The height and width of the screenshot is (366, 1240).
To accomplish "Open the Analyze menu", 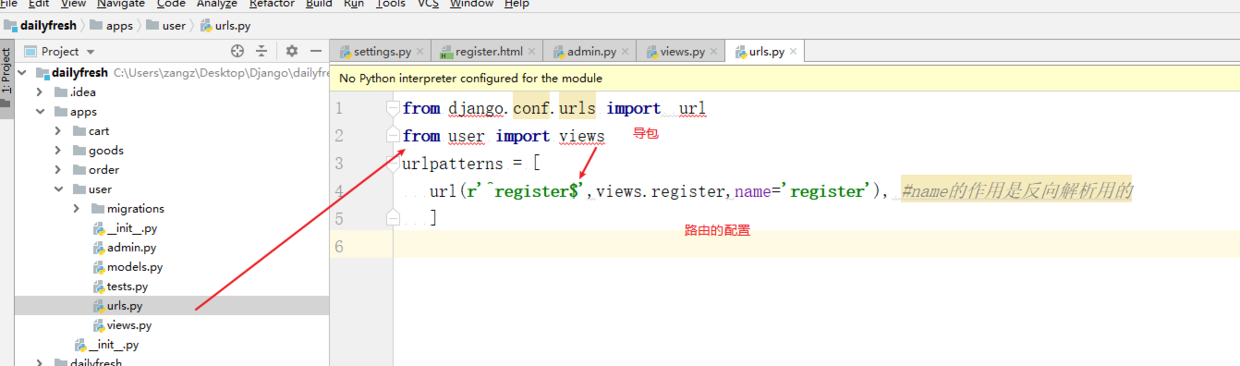I will click(217, 4).
